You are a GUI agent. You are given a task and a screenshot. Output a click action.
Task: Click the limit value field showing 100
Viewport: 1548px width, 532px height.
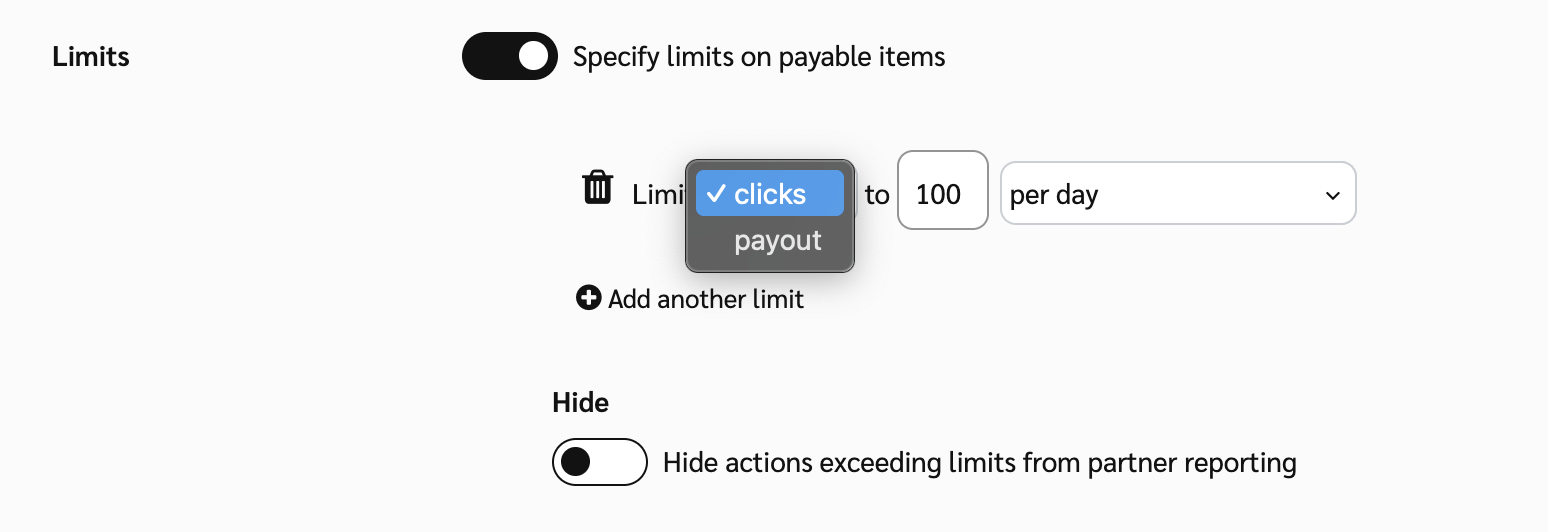942,194
